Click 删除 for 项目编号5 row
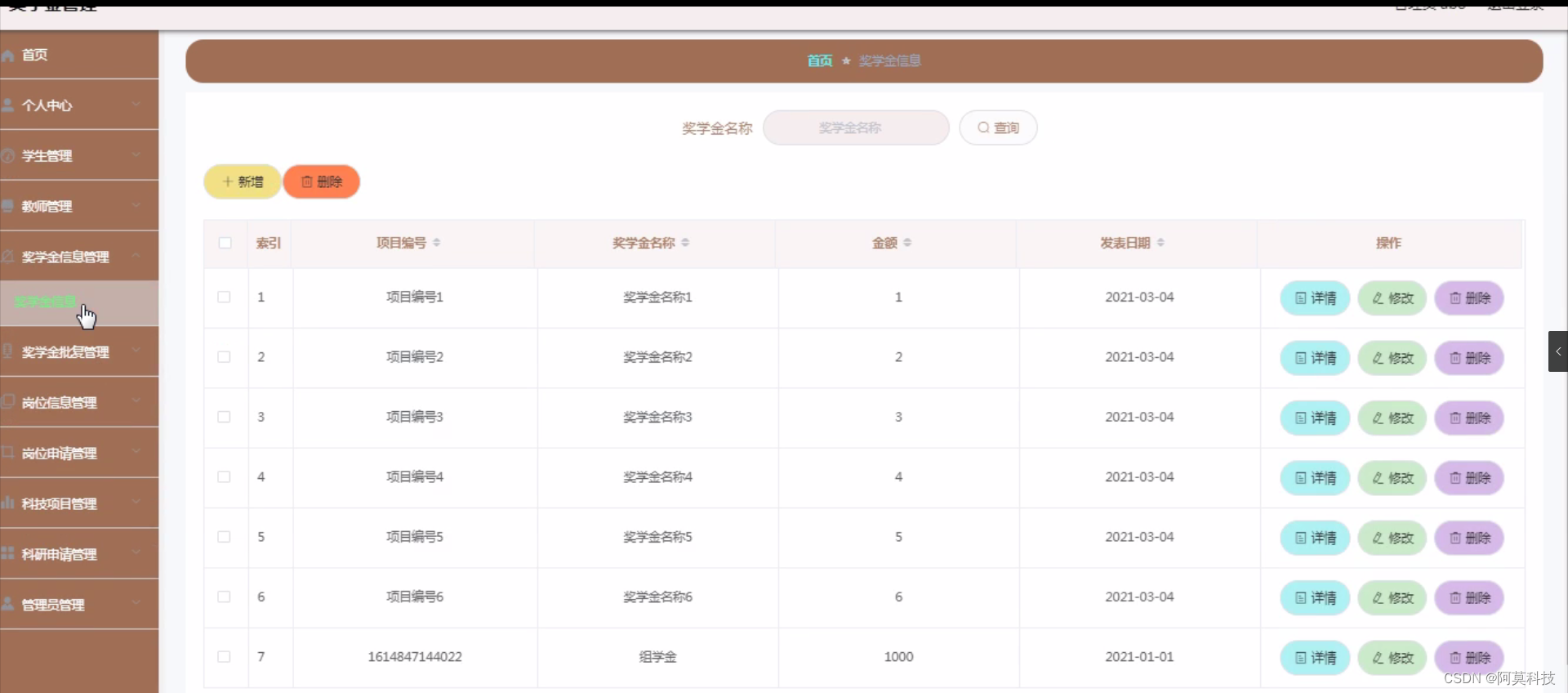The height and width of the screenshot is (693, 1568). pyautogui.click(x=1469, y=538)
